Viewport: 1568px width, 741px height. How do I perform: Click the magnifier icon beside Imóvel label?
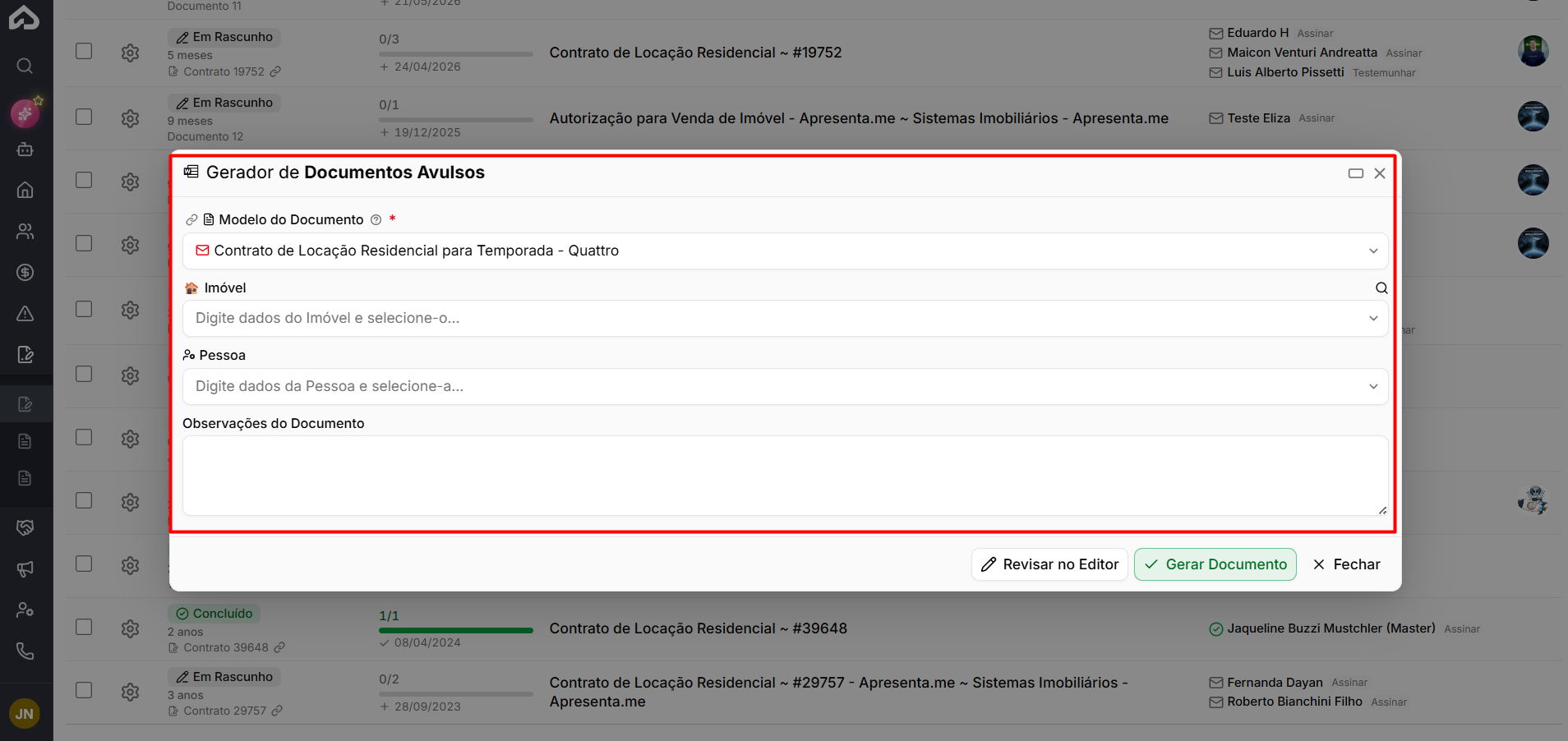coord(1381,288)
